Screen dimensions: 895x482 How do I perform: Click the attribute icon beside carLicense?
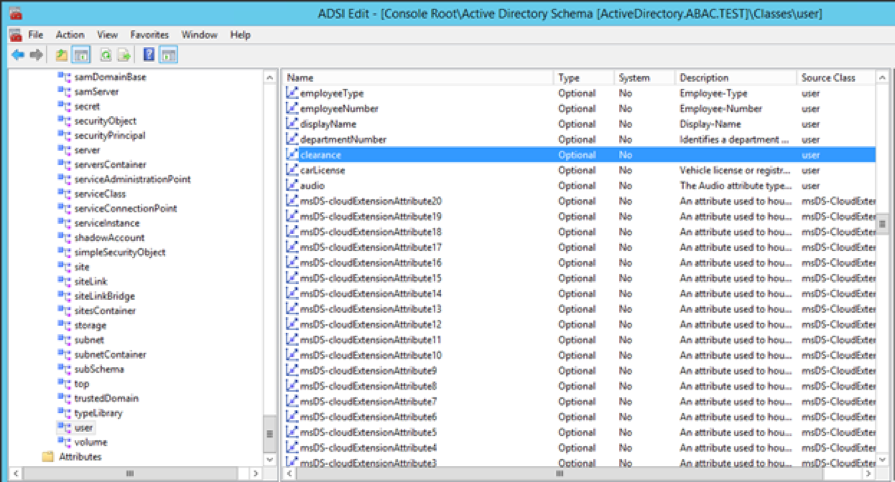coord(292,170)
